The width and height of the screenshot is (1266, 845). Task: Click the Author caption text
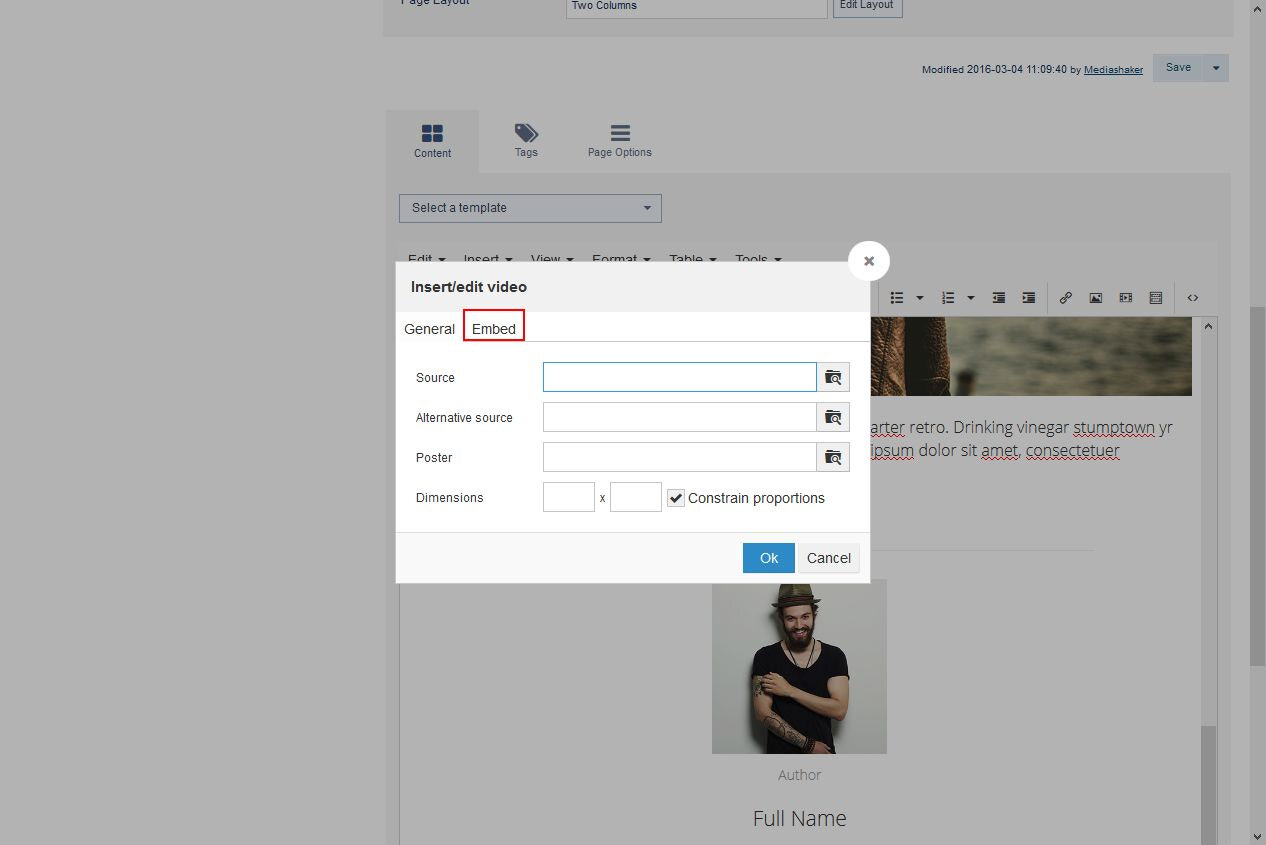pyautogui.click(x=799, y=775)
